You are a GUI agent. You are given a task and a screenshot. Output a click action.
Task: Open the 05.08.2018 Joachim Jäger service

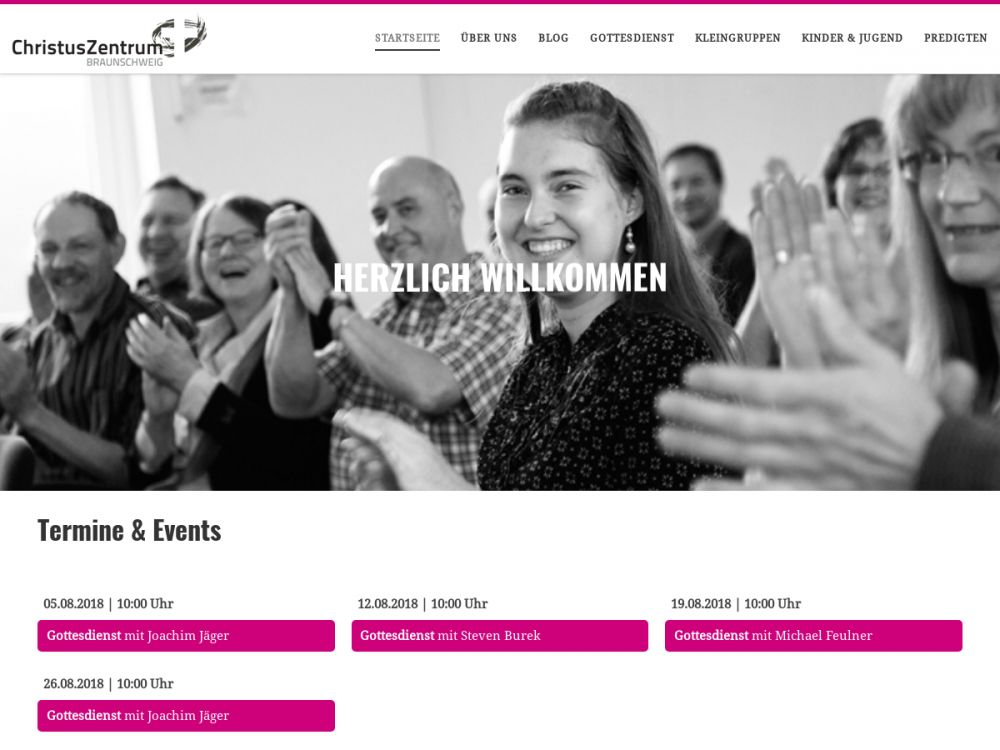186,636
